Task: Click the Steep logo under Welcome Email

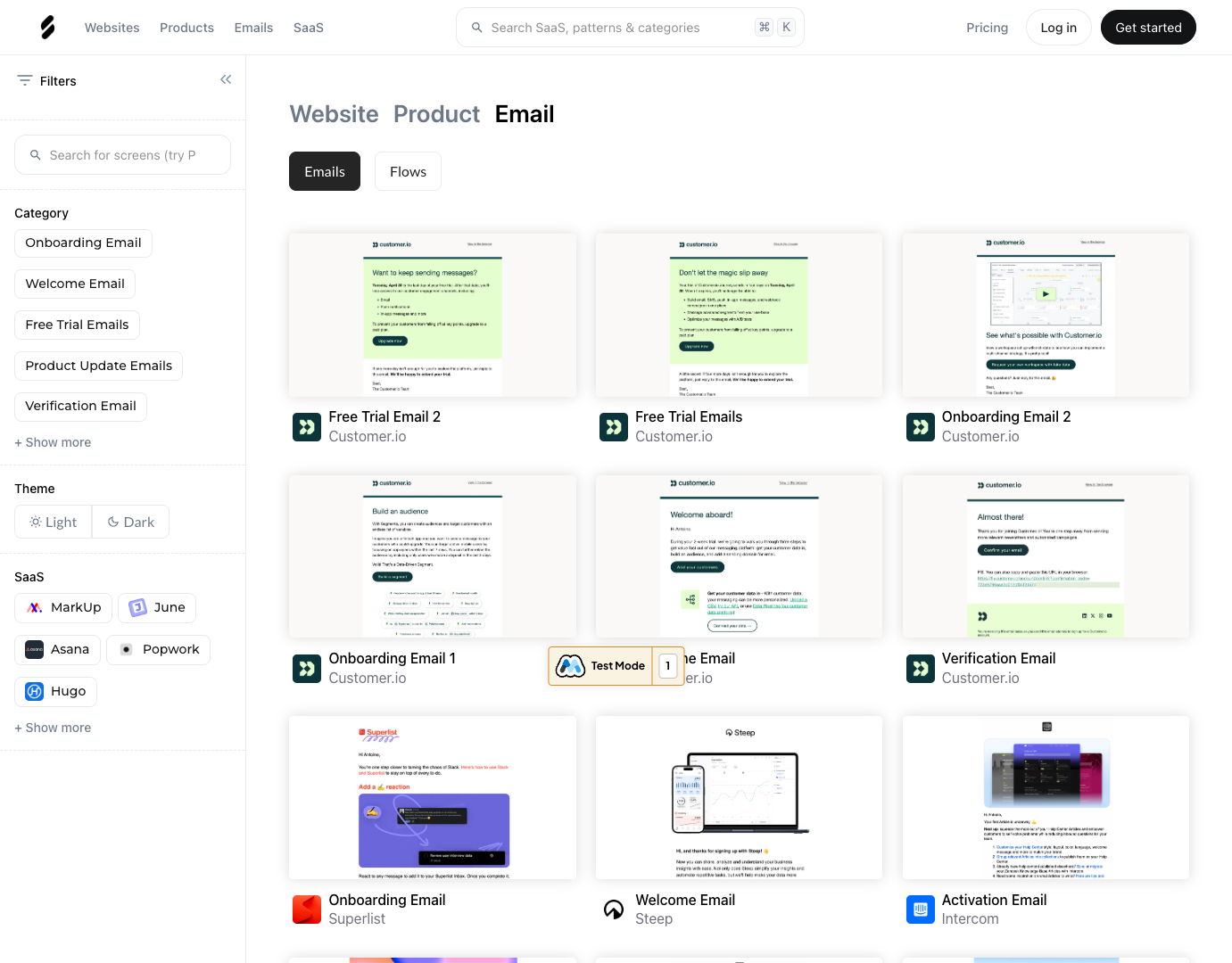Action: tap(613, 909)
